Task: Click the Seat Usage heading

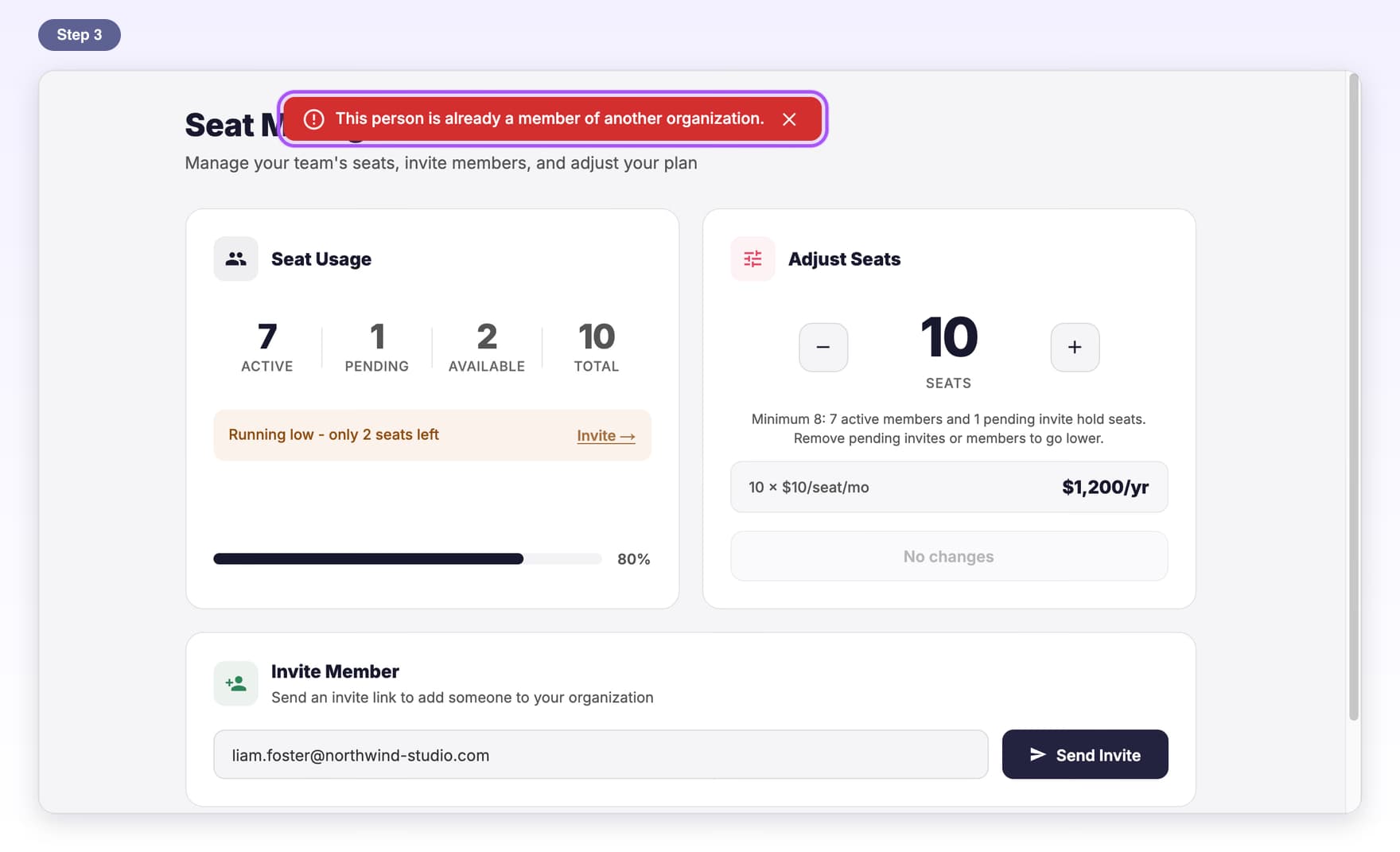Action: click(x=321, y=259)
